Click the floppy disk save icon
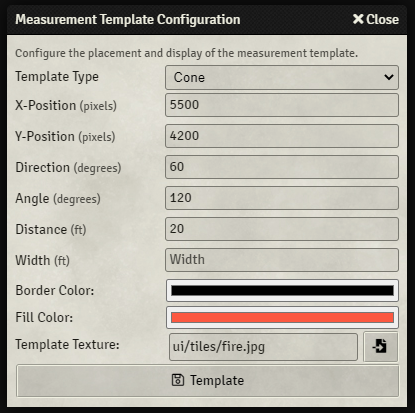 click(178, 380)
